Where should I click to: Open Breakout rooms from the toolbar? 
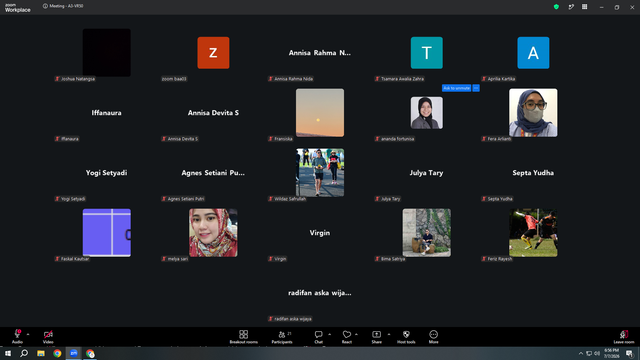pyautogui.click(x=243, y=337)
